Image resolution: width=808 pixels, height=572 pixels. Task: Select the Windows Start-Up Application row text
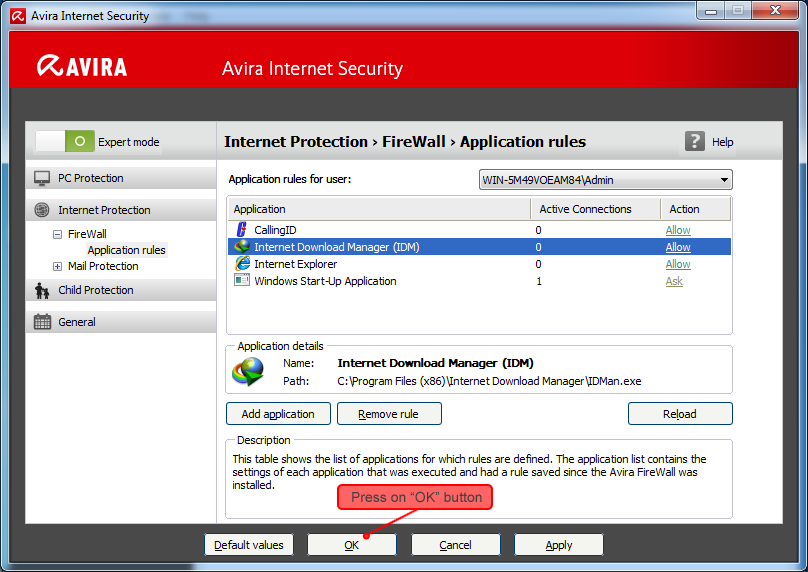click(325, 281)
